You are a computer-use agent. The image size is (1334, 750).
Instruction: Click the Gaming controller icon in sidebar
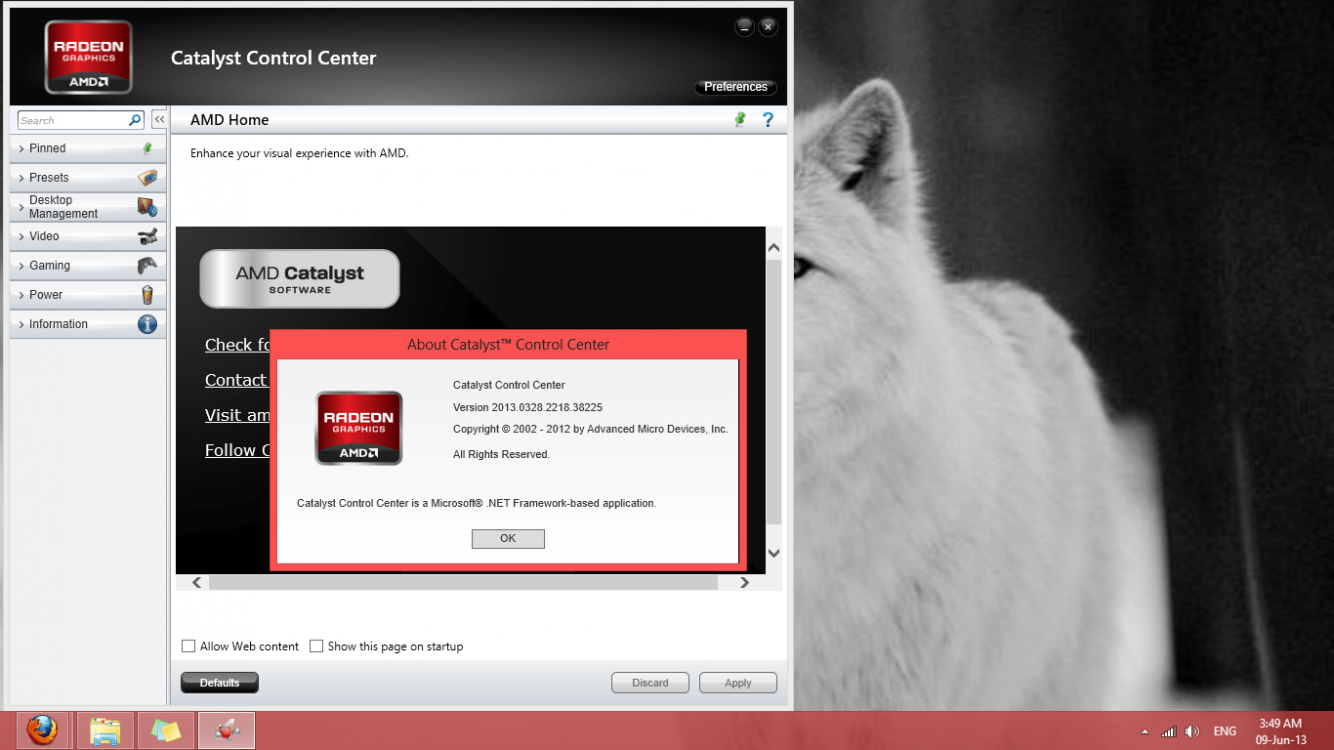point(147,265)
